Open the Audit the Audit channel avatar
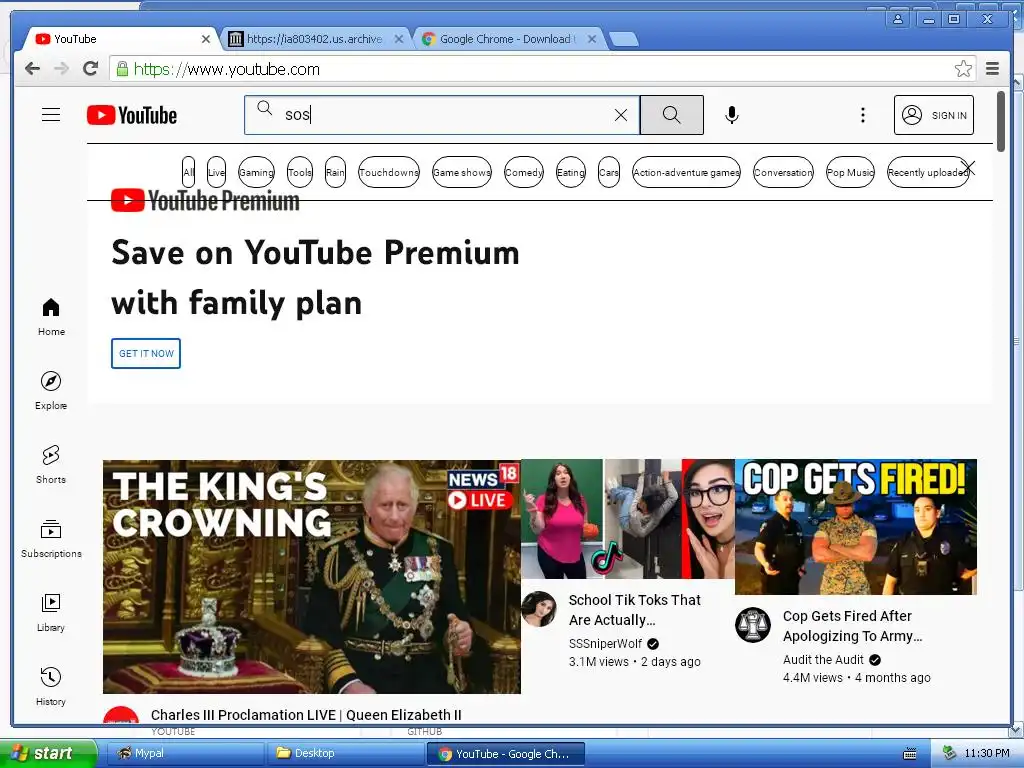This screenshot has width=1024, height=768. tap(753, 625)
